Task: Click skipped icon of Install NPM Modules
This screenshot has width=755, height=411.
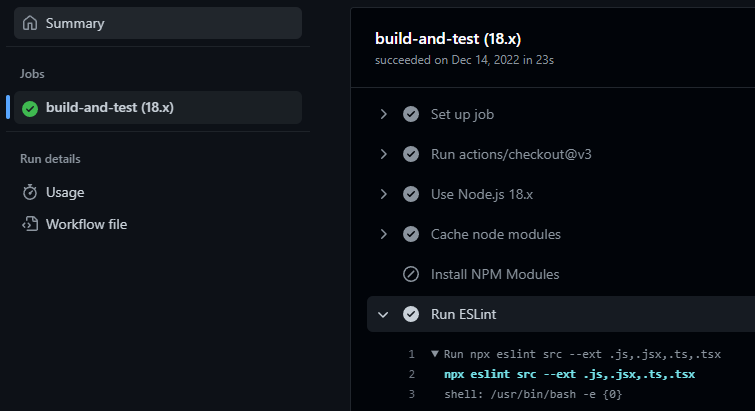Action: [411, 274]
